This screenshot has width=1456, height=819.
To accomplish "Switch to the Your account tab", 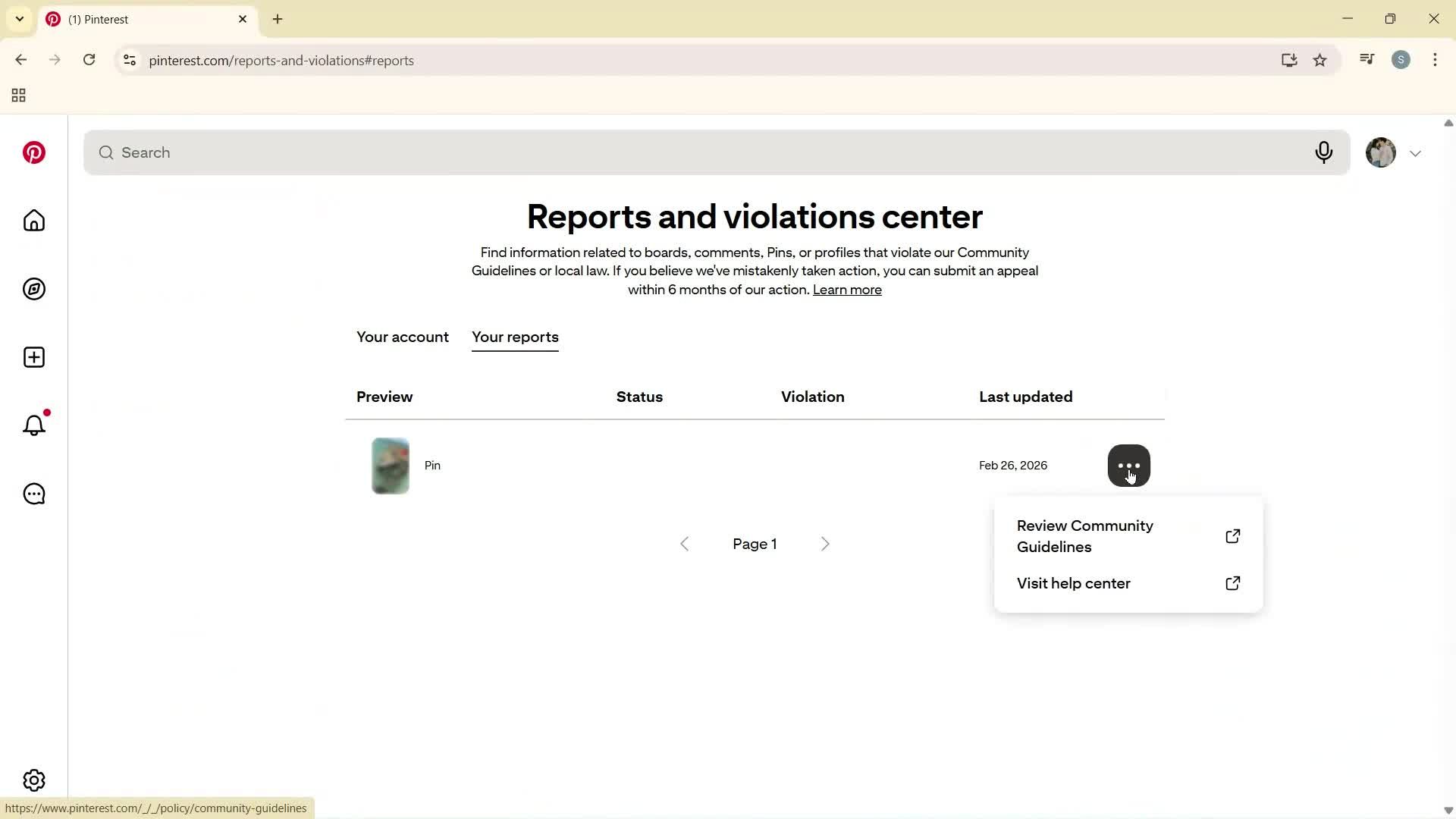I will [402, 337].
